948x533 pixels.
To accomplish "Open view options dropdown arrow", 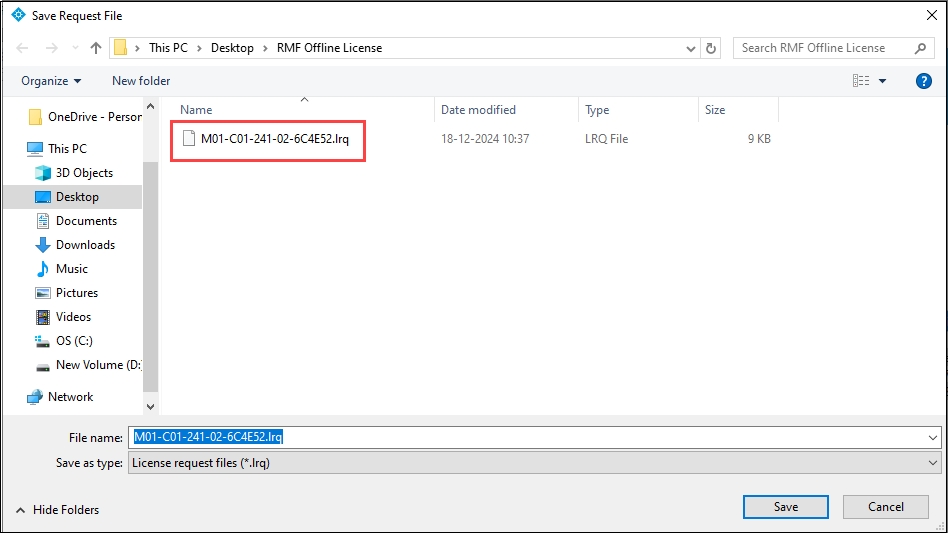I will click(882, 81).
